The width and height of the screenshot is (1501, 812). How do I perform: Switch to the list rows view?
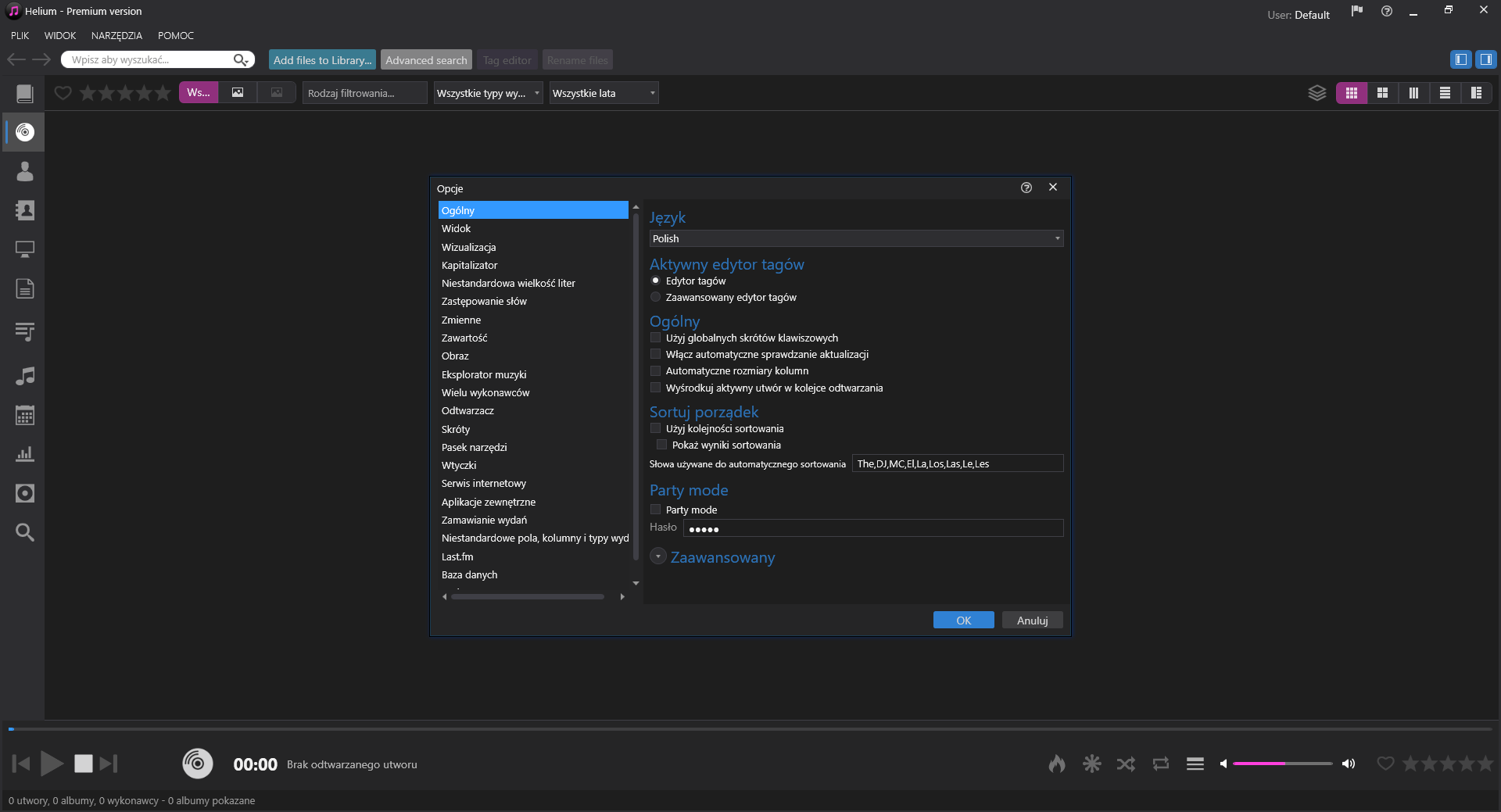[1445, 93]
